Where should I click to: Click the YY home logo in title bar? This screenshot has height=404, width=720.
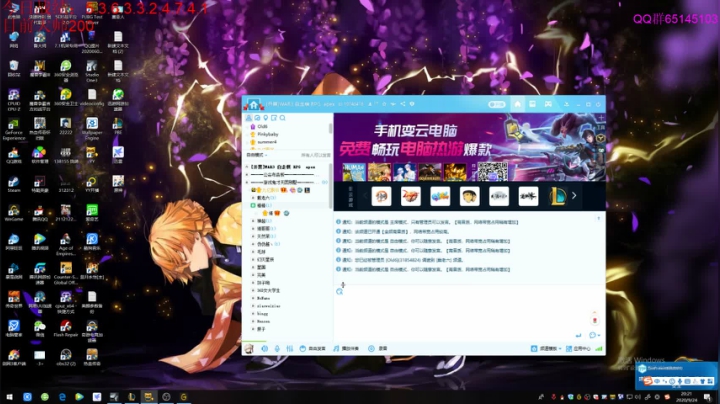253,105
